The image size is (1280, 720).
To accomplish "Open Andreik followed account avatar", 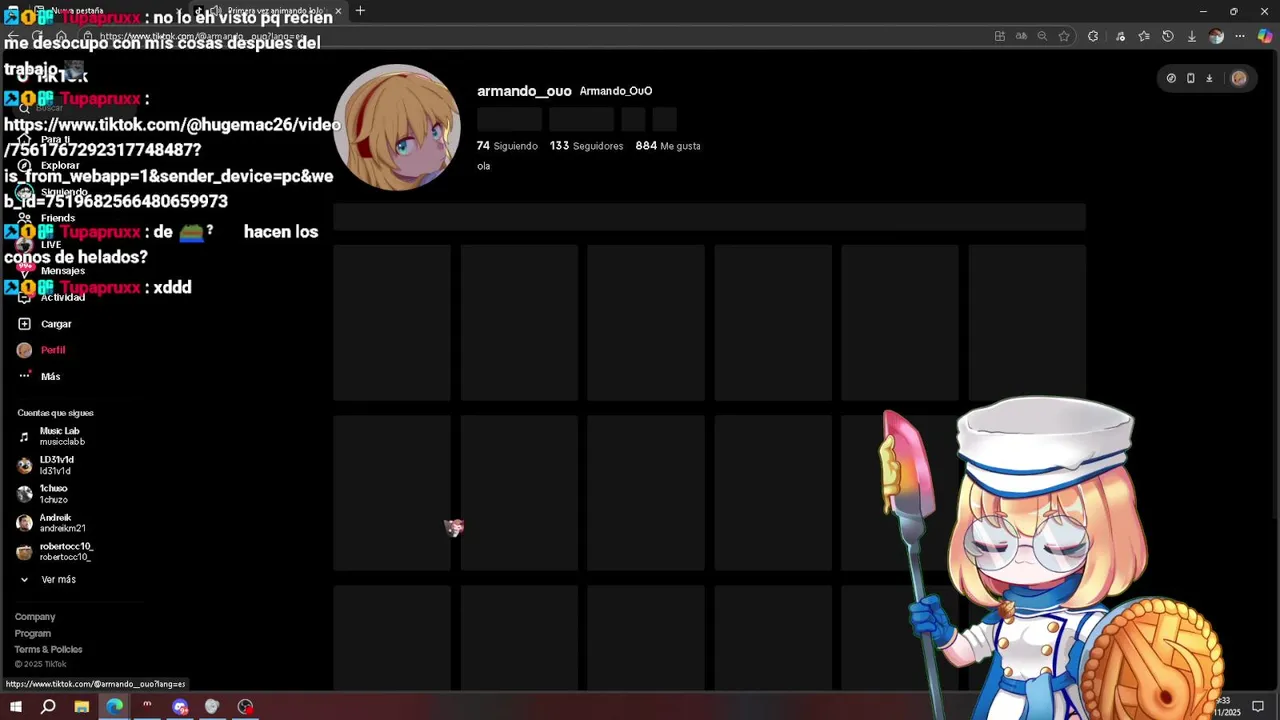I will coord(25,523).
